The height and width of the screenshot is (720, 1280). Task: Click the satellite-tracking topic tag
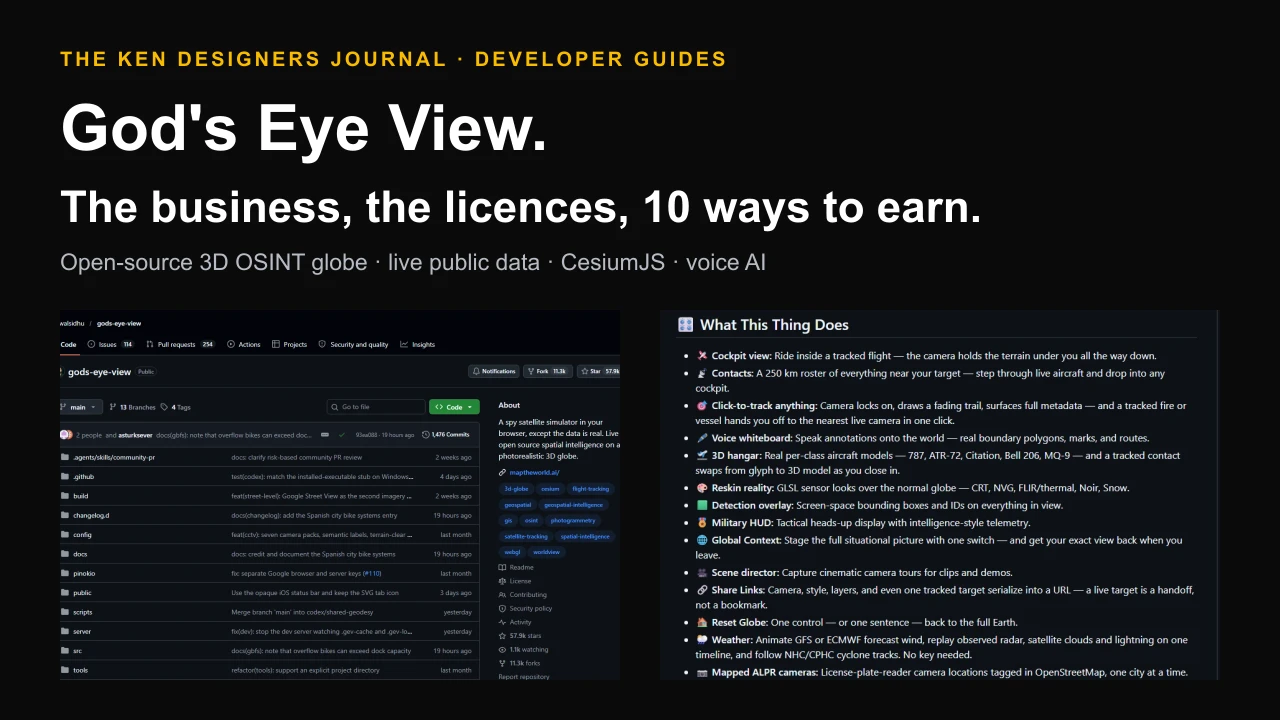[x=524, y=536]
